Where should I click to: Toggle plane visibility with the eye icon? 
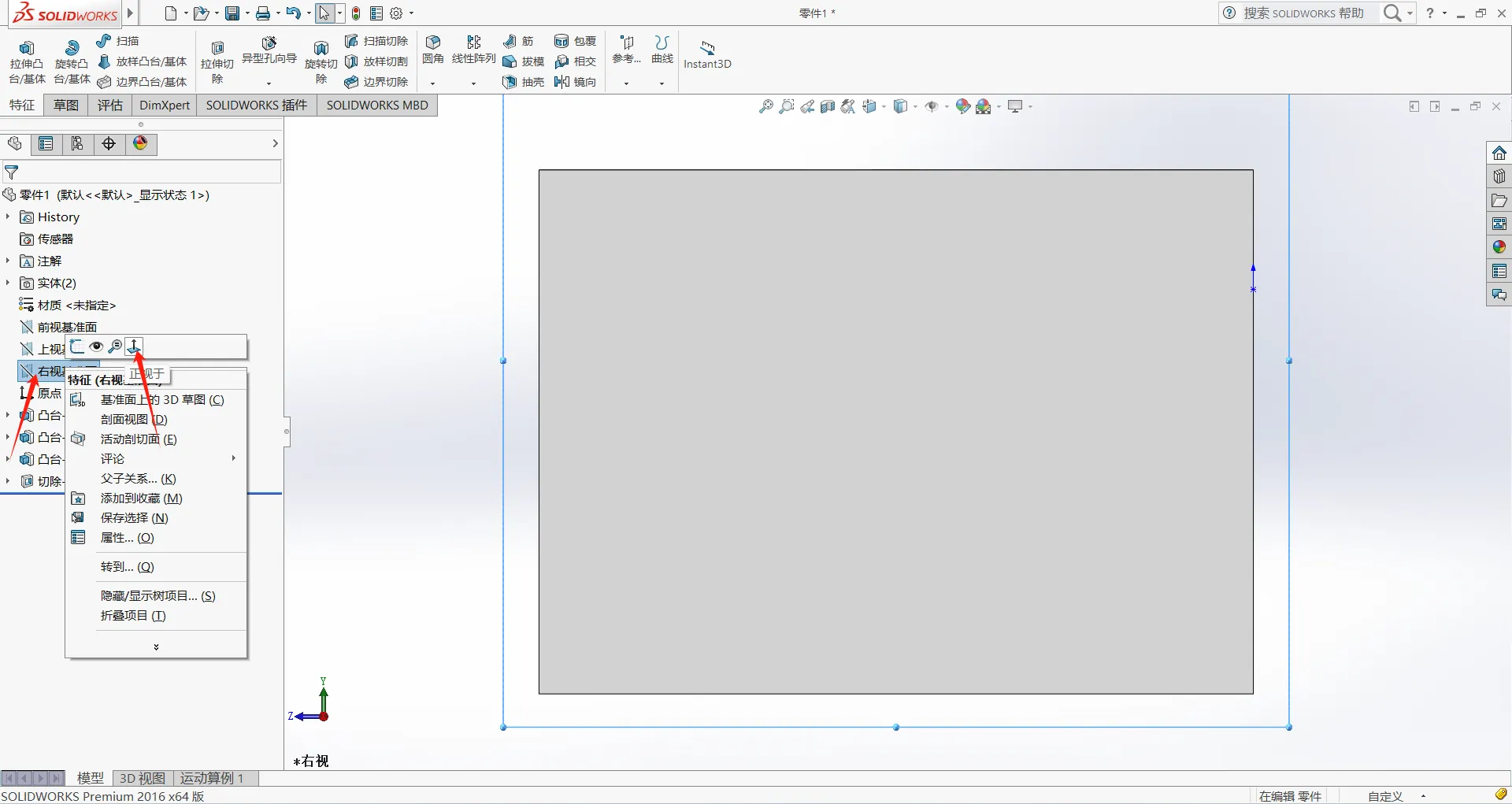point(96,346)
